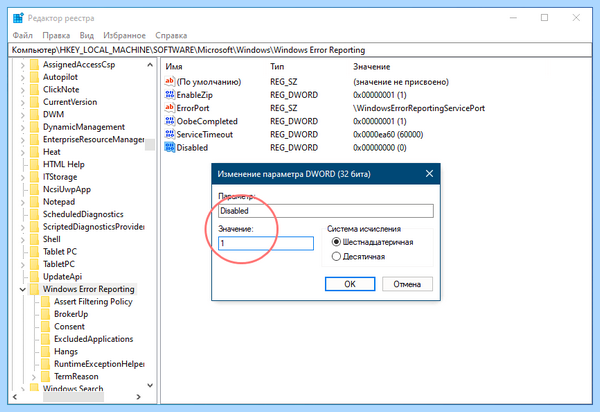
Task: Select the ScheduledDiagnostics tree item
Action: 83,214
